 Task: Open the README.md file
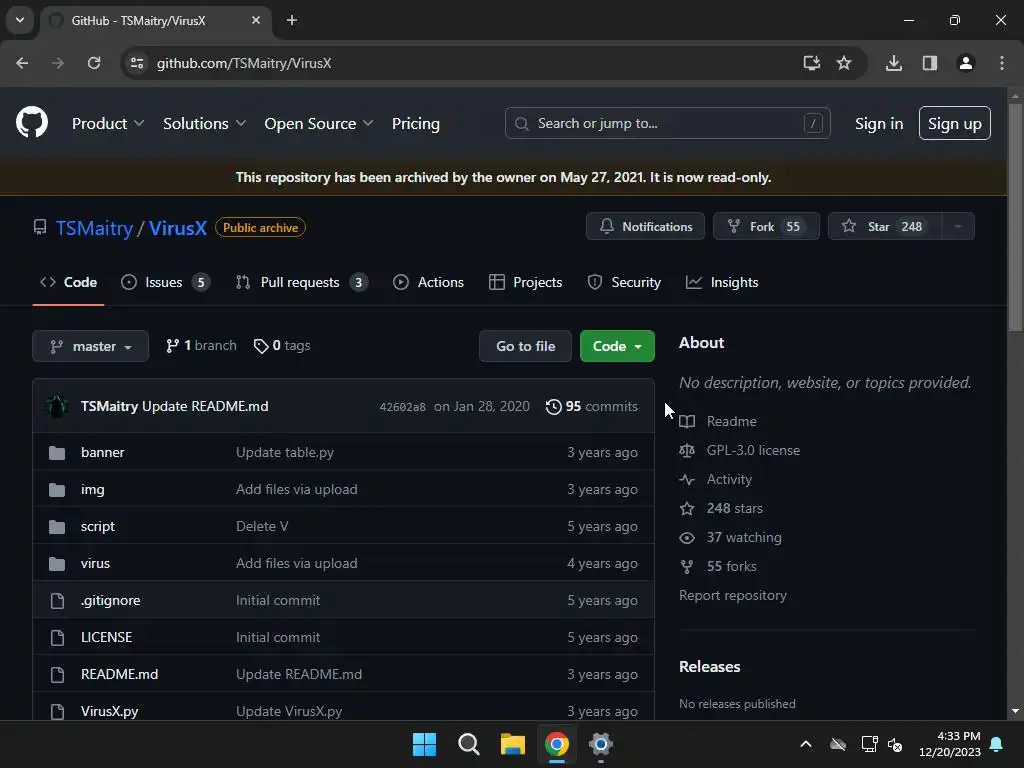tap(120, 674)
